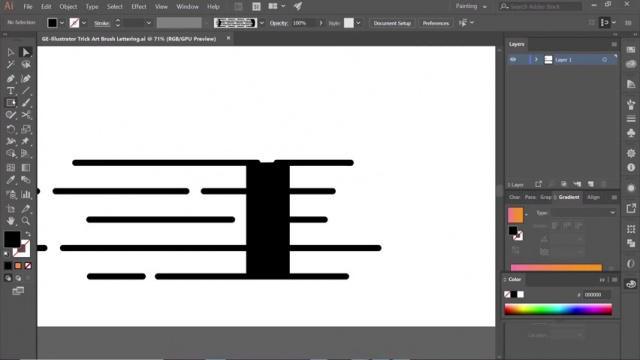This screenshot has width=640, height=360.
Task: Select the Rotate tool
Action: point(11,129)
